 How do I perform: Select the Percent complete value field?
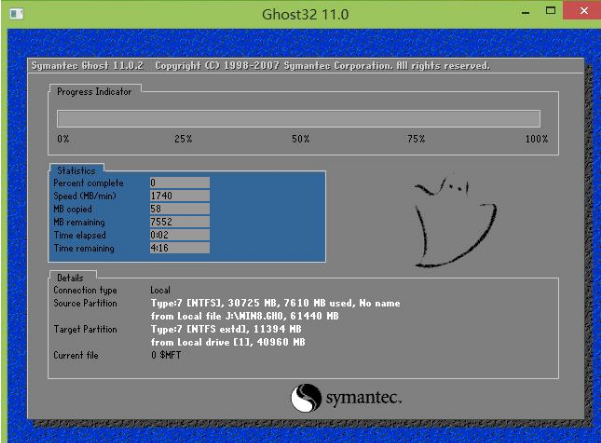point(178,183)
